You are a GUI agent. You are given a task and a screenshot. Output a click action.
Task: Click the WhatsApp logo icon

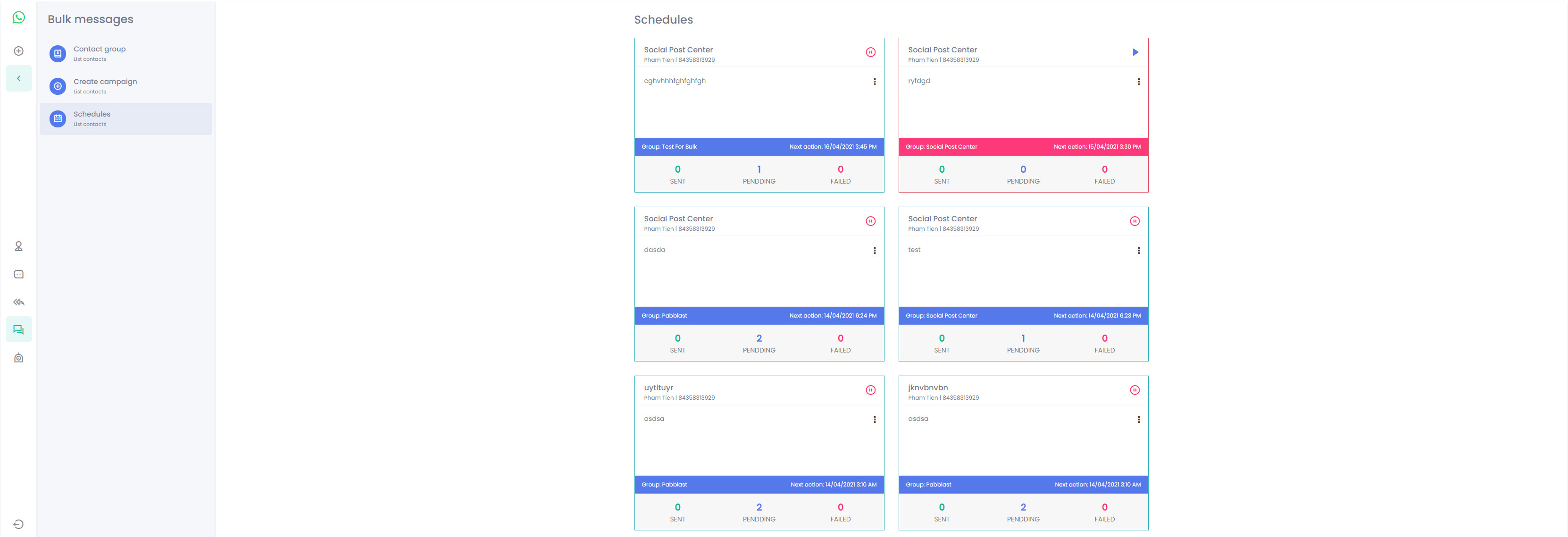[x=19, y=17]
